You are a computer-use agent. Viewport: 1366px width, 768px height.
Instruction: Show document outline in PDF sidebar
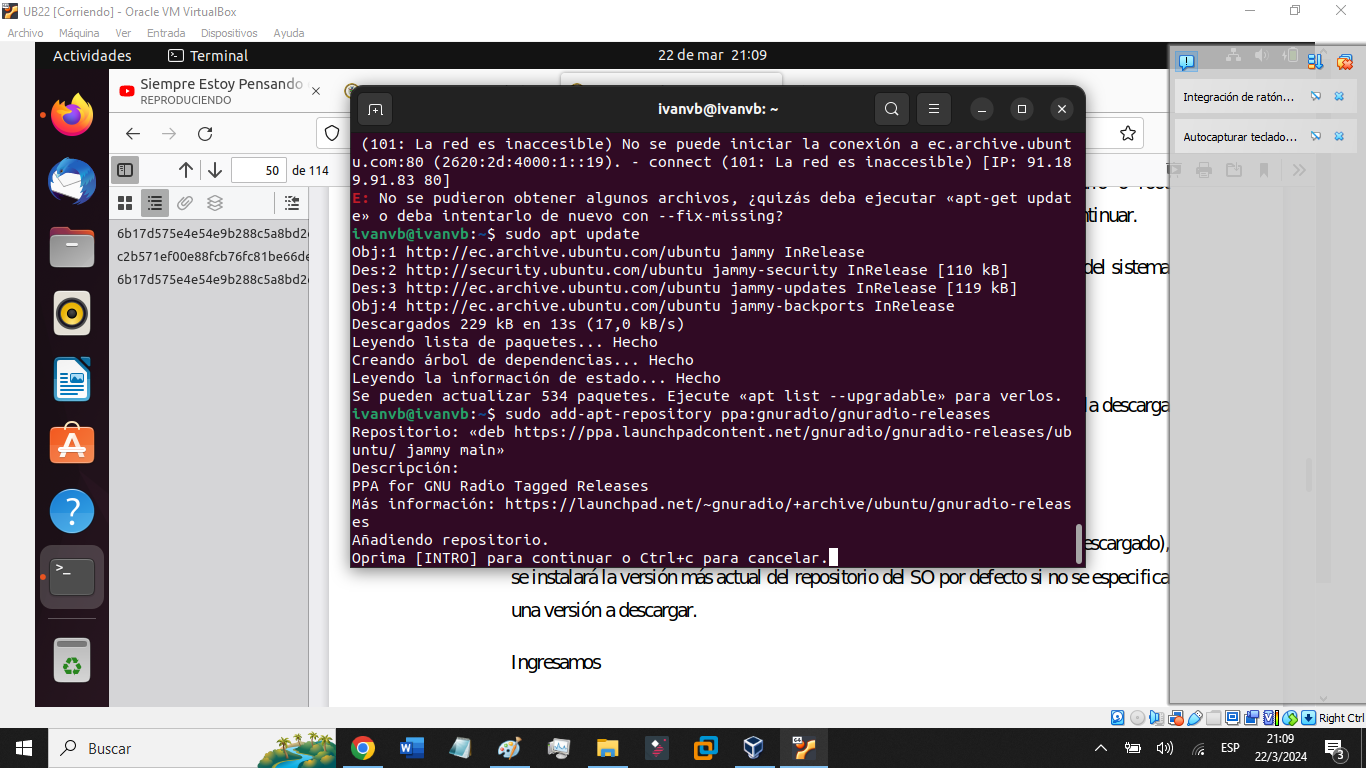pos(155,203)
